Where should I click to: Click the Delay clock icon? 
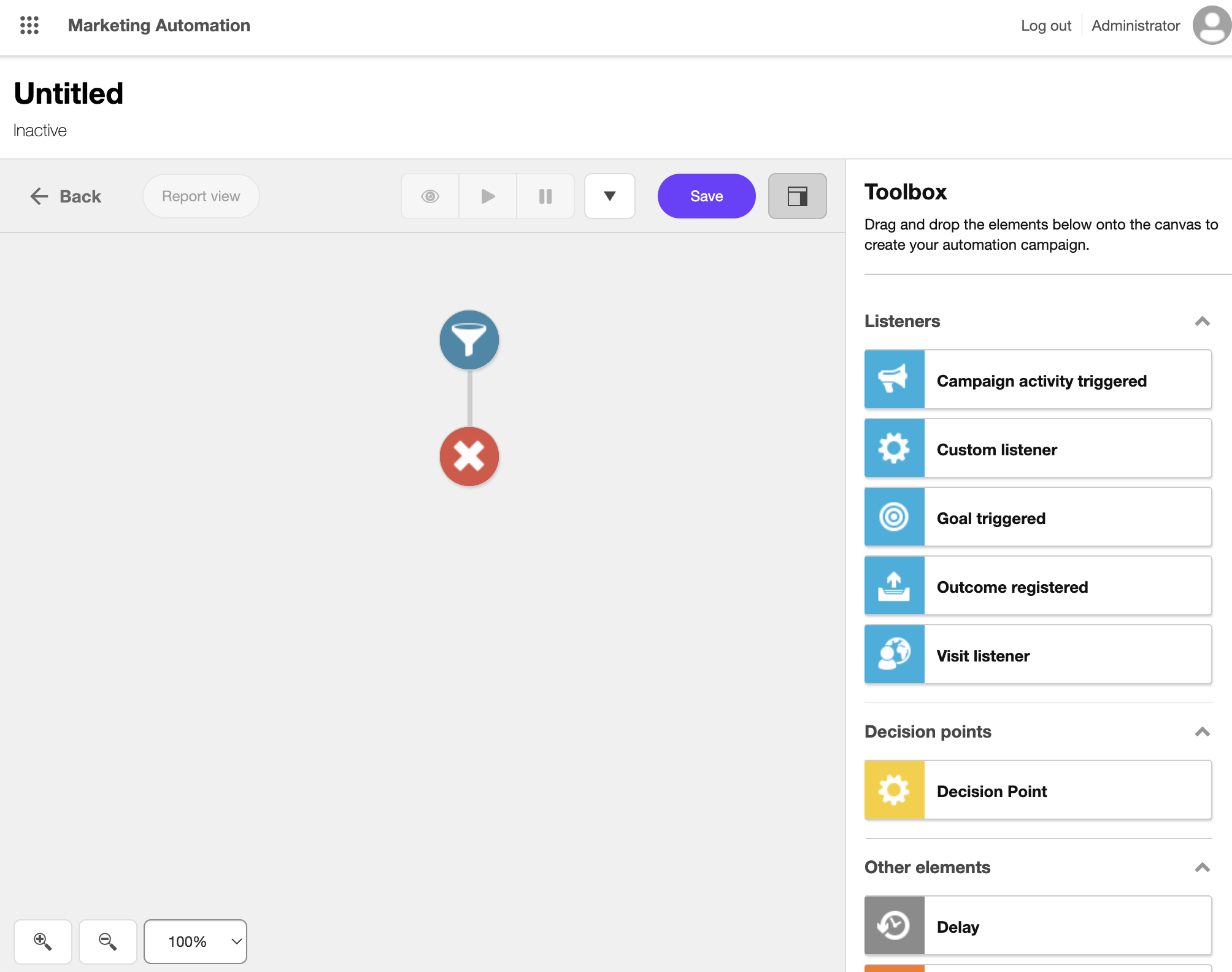pyautogui.click(x=895, y=926)
